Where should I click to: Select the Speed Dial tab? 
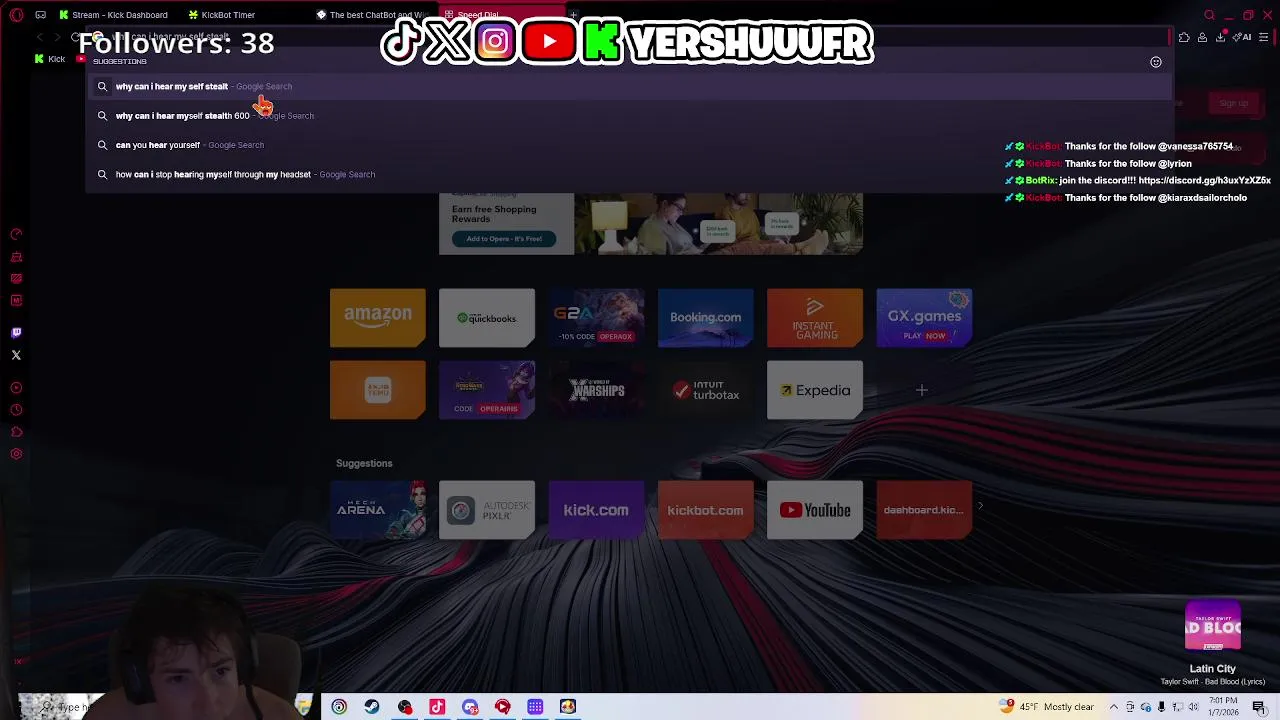500,15
